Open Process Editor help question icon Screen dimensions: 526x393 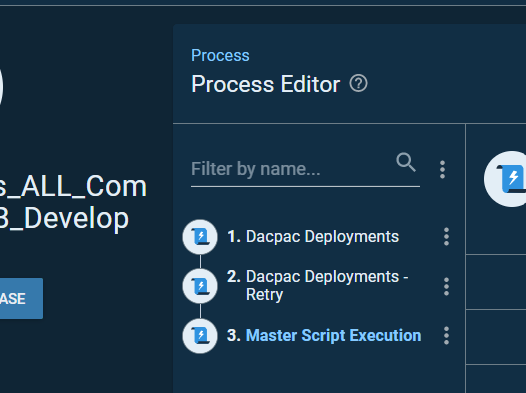point(358,83)
